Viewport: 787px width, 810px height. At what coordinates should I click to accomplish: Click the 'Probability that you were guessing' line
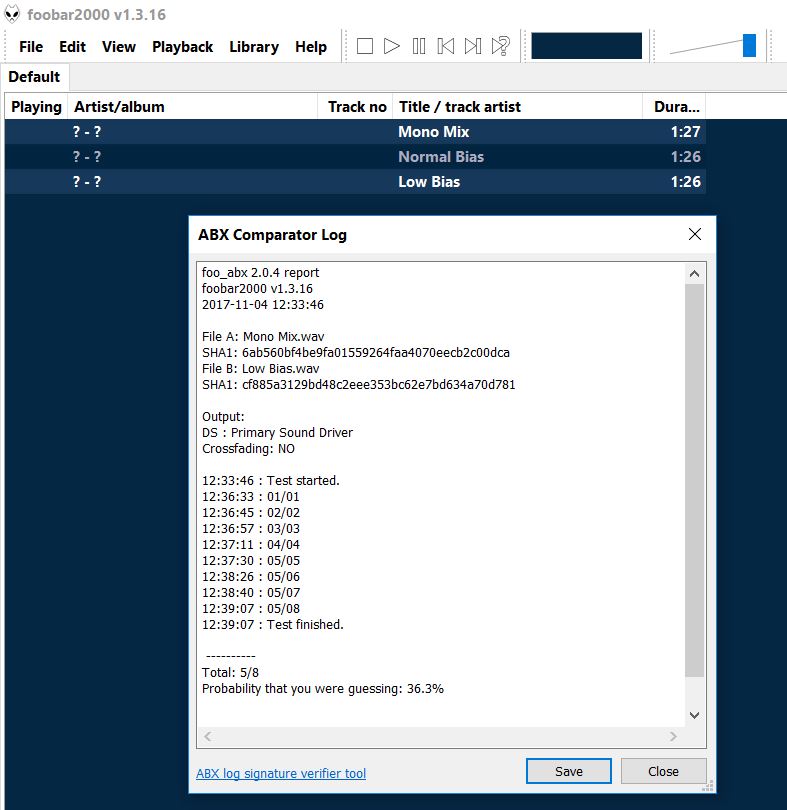[x=322, y=689]
